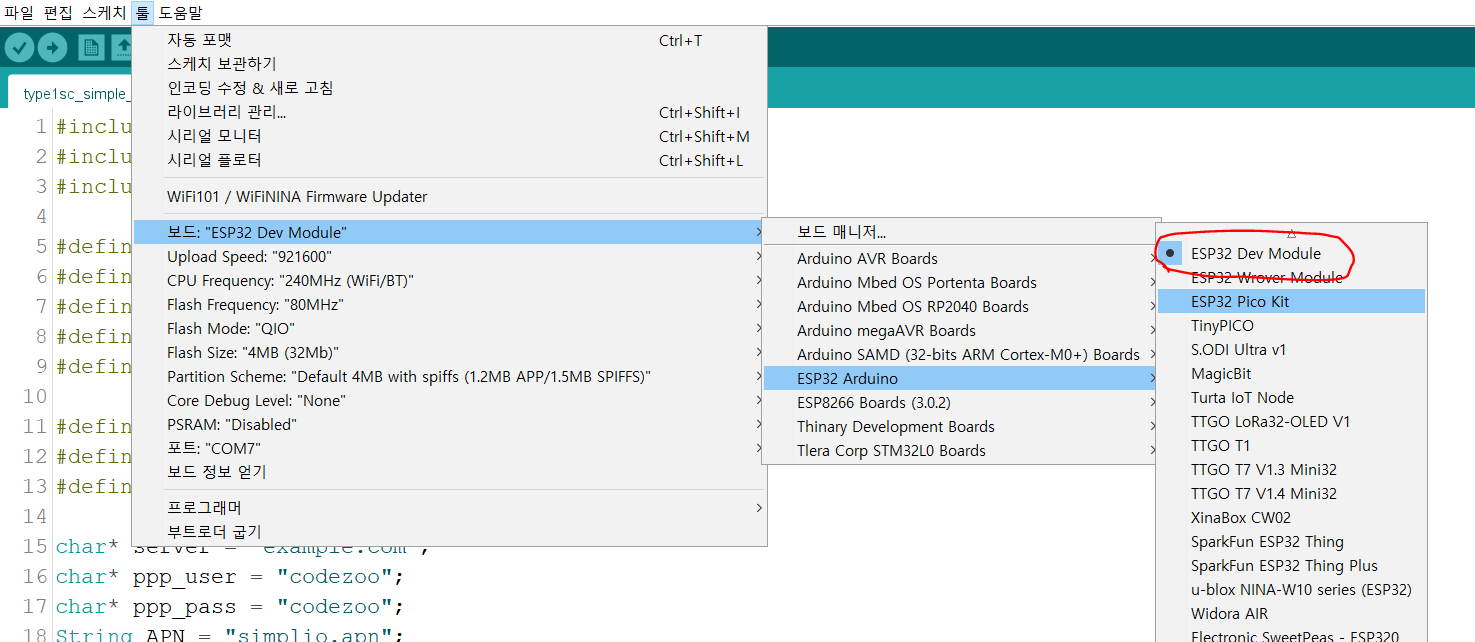Image resolution: width=1475 pixels, height=642 pixels.
Task: Open 시리얼 플로터
Action: 449,160
